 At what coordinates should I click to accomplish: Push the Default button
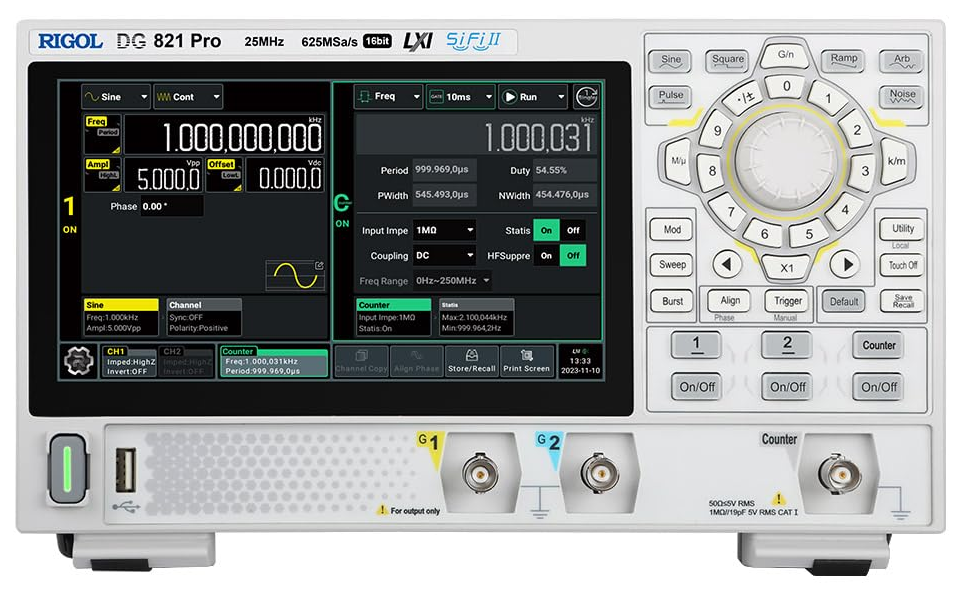point(843,301)
